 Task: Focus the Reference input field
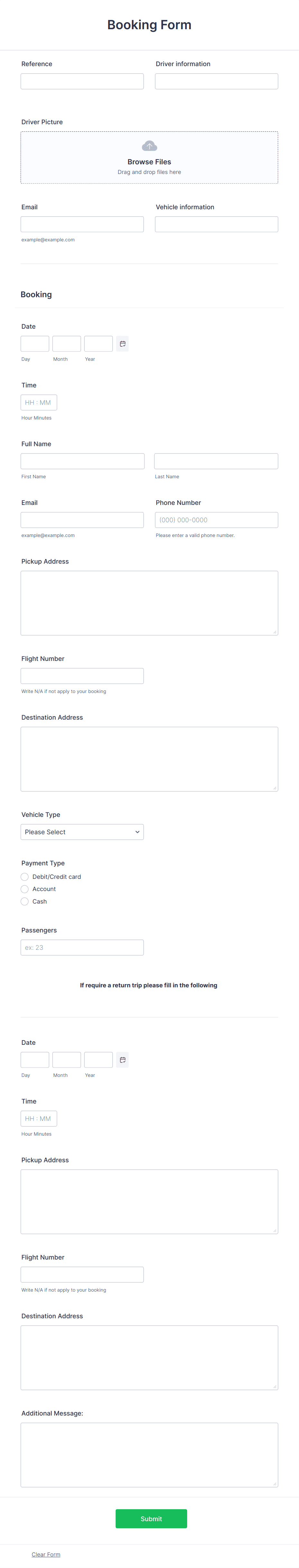[x=82, y=82]
